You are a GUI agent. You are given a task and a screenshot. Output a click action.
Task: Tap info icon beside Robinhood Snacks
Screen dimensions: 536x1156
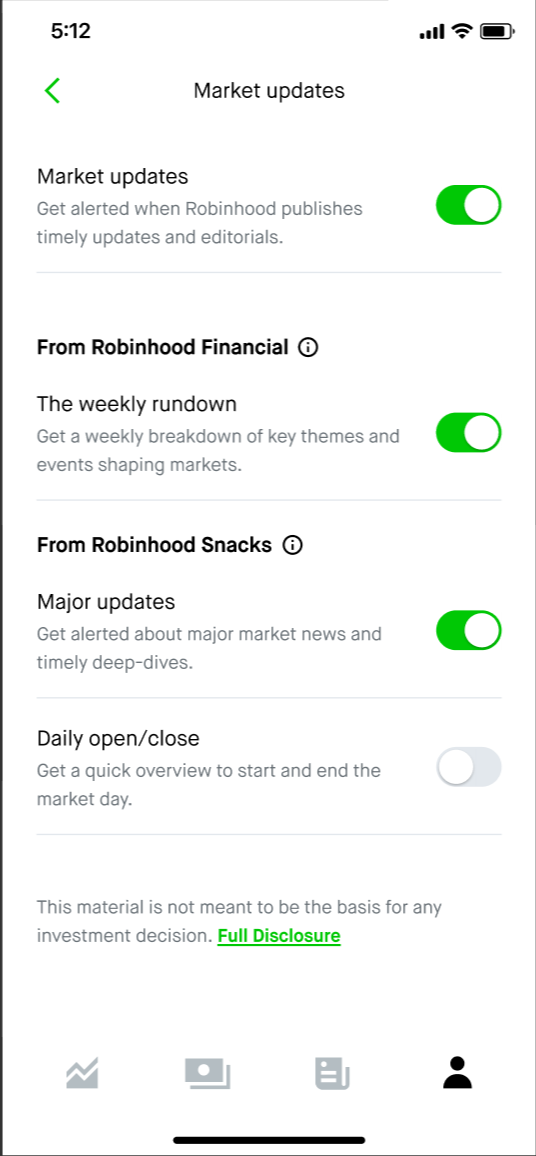pos(293,545)
